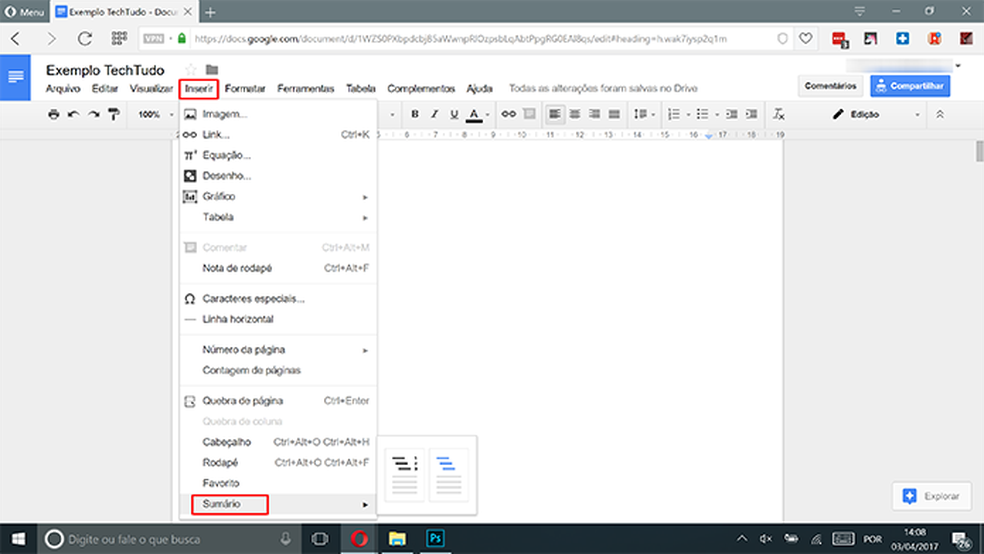Center align the text
The image size is (984, 554).
pos(575,114)
